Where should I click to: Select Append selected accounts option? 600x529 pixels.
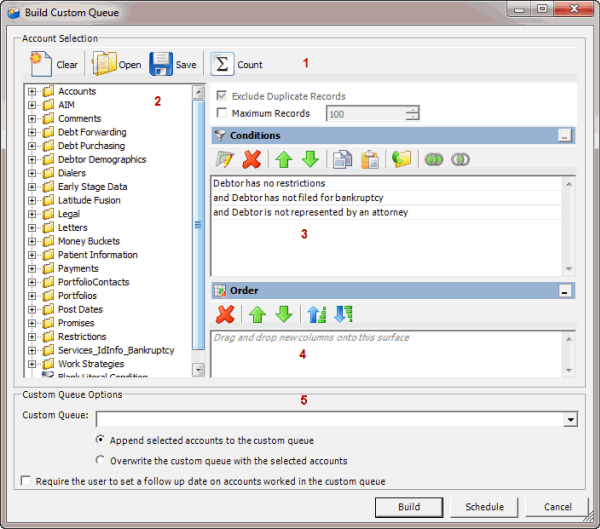click(x=100, y=440)
